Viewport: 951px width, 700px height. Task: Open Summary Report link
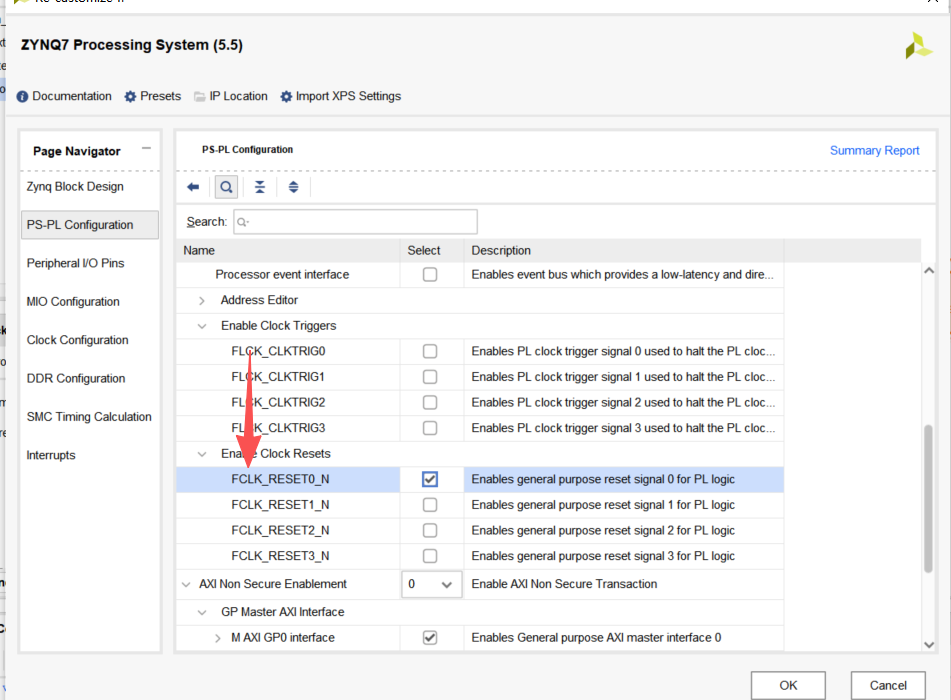pyautogui.click(x=875, y=150)
